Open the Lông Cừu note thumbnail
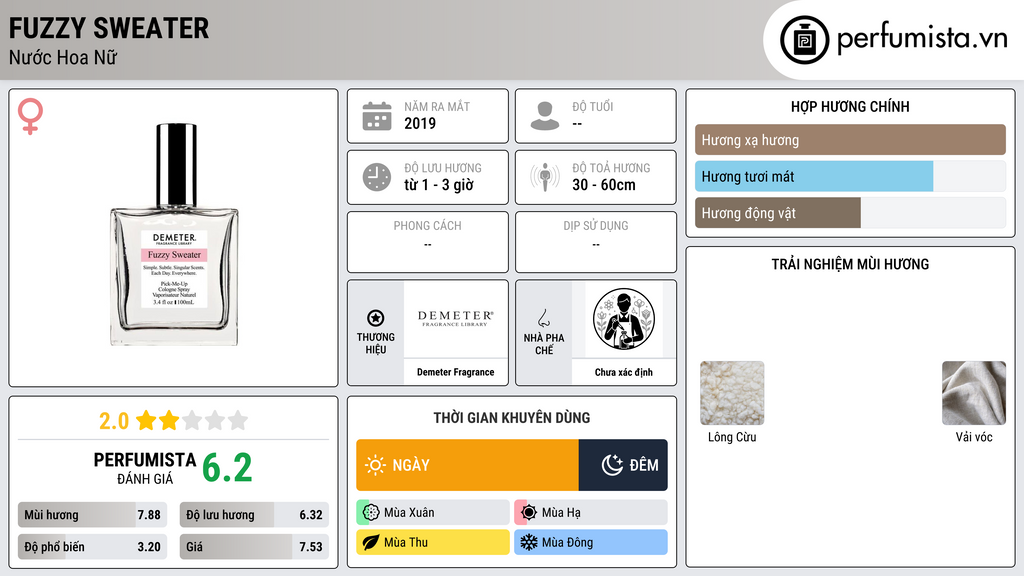 732,393
